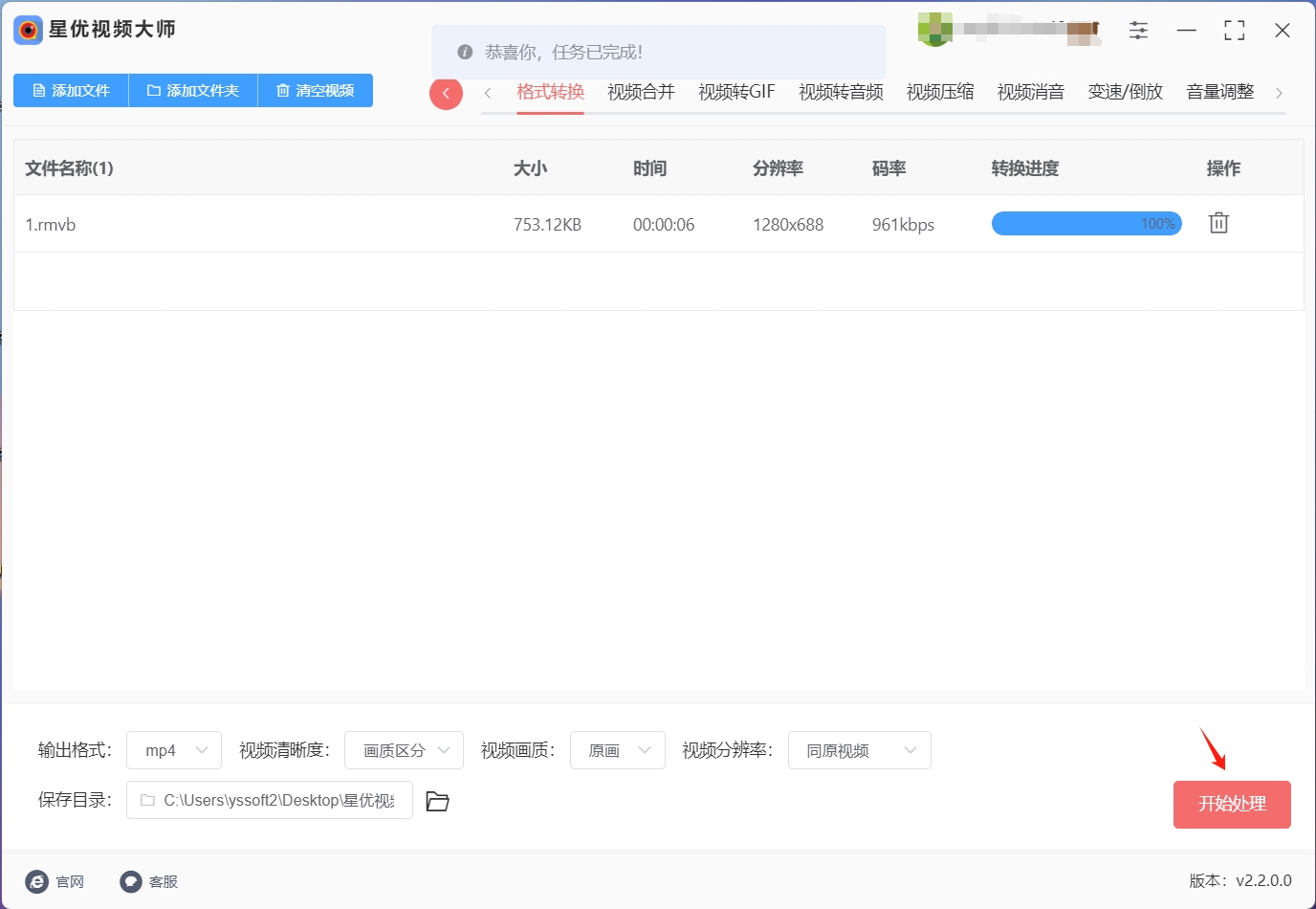
Task: Open 客服 customer service chat icon
Action: click(x=131, y=881)
